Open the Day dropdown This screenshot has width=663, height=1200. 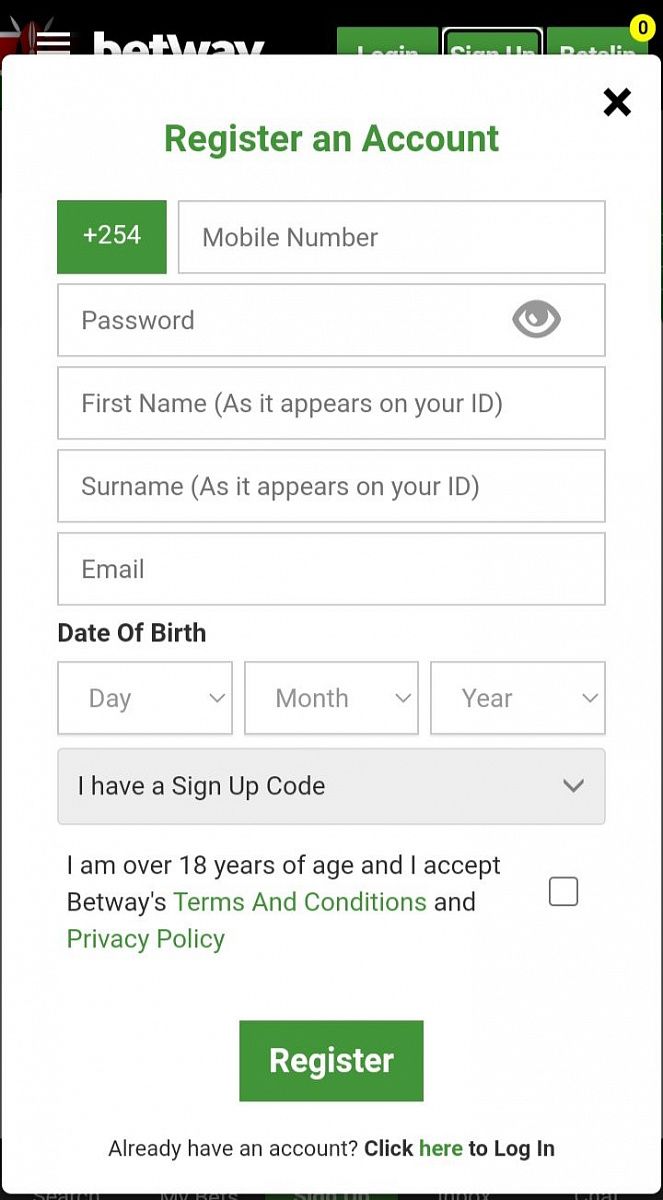point(145,698)
